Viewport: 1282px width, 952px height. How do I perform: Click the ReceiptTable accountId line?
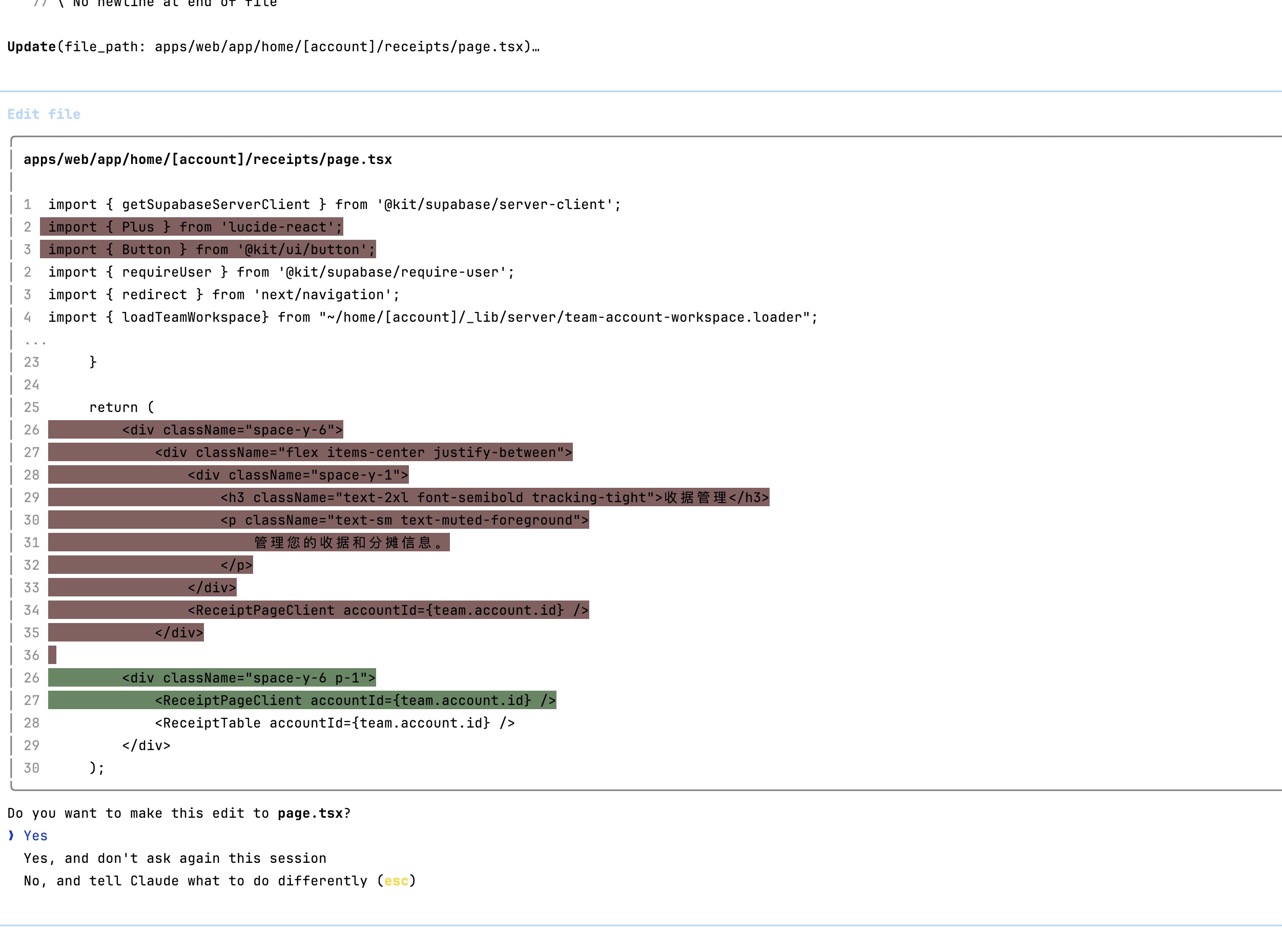point(335,722)
